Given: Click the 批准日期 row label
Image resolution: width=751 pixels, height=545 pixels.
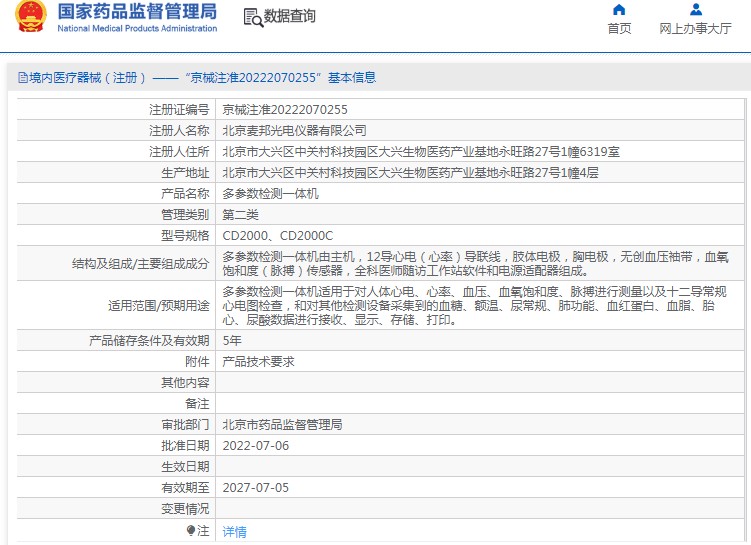Looking at the screenshot, I should point(185,446).
